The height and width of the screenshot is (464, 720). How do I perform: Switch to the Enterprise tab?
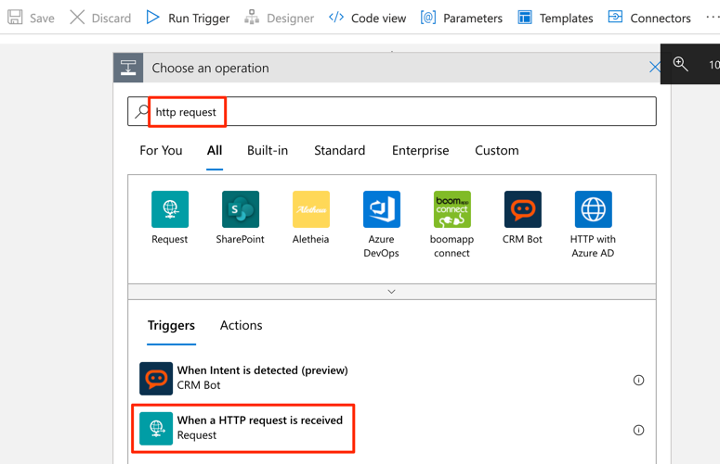[420, 151]
